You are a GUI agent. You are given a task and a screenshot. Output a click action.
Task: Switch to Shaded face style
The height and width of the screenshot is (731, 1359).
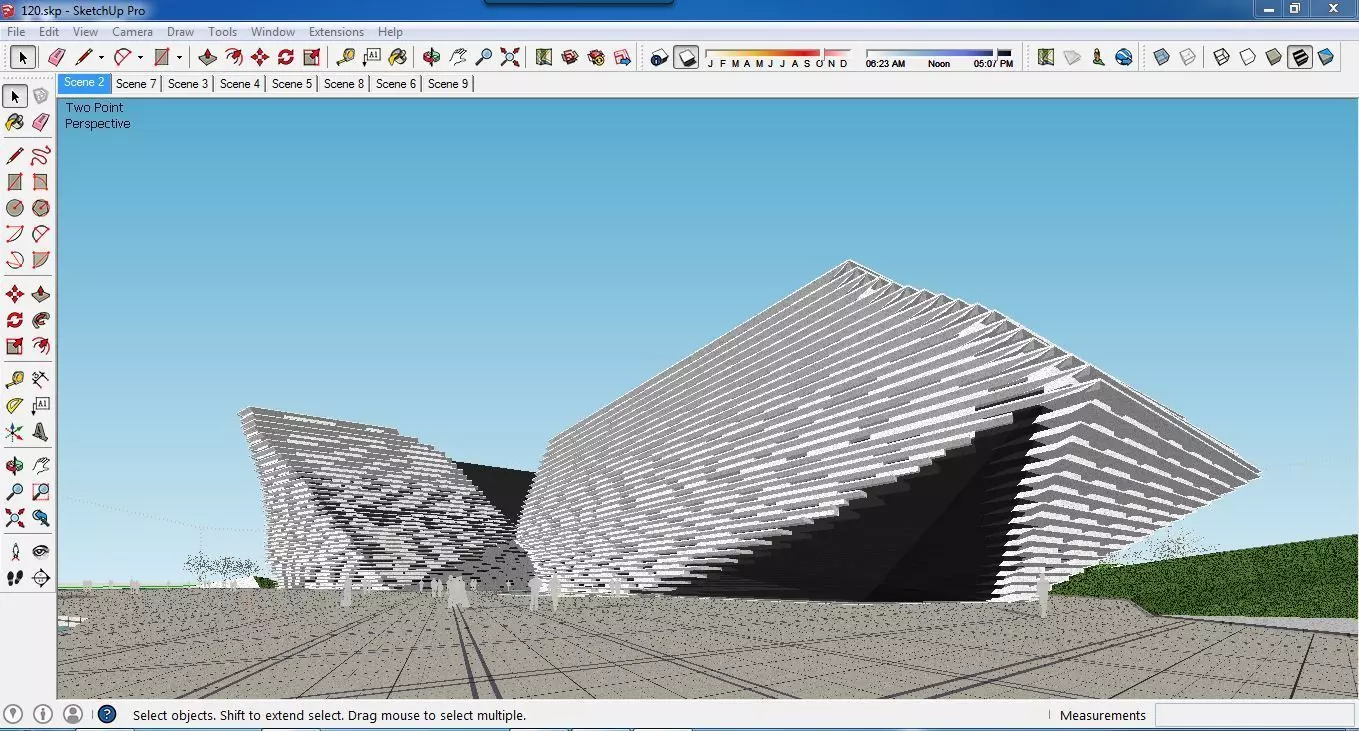coord(1273,57)
